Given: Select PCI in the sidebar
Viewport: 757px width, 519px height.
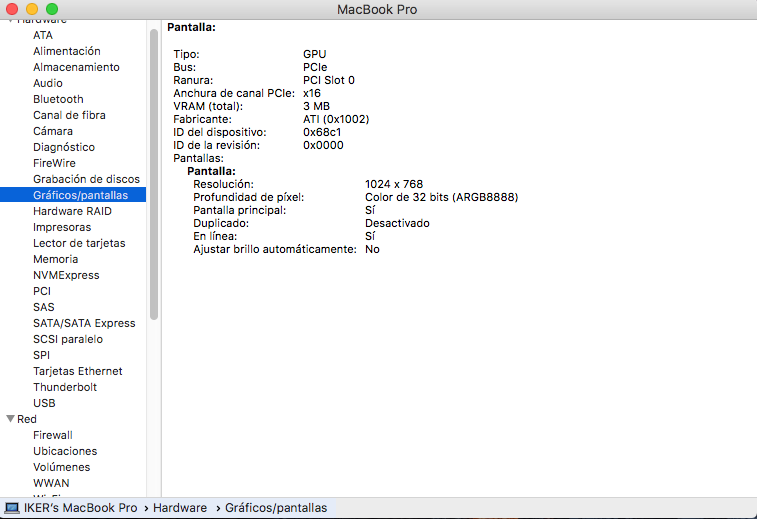Looking at the screenshot, I should click(42, 291).
